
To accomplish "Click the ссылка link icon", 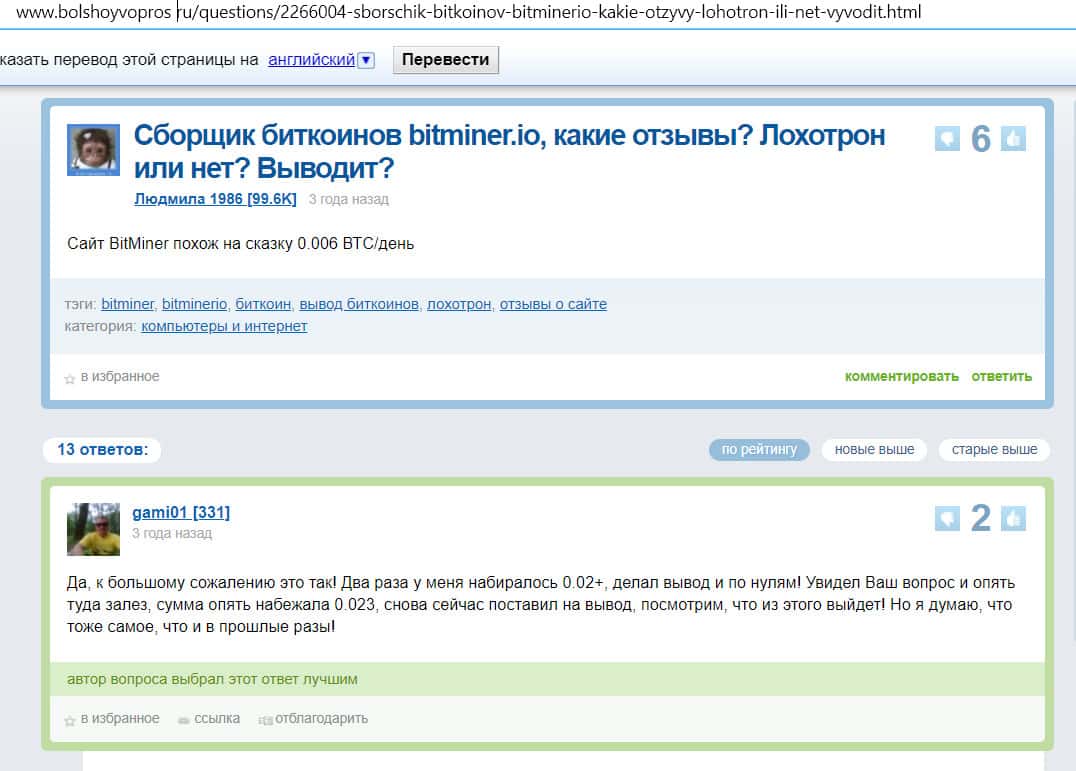I will pos(183,720).
